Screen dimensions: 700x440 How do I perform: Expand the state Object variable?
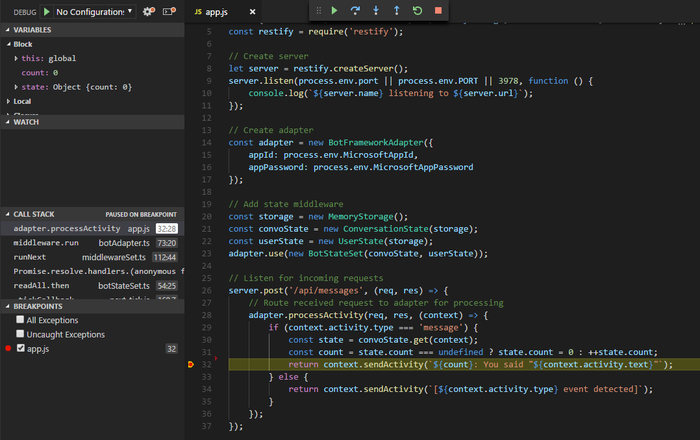[14, 86]
